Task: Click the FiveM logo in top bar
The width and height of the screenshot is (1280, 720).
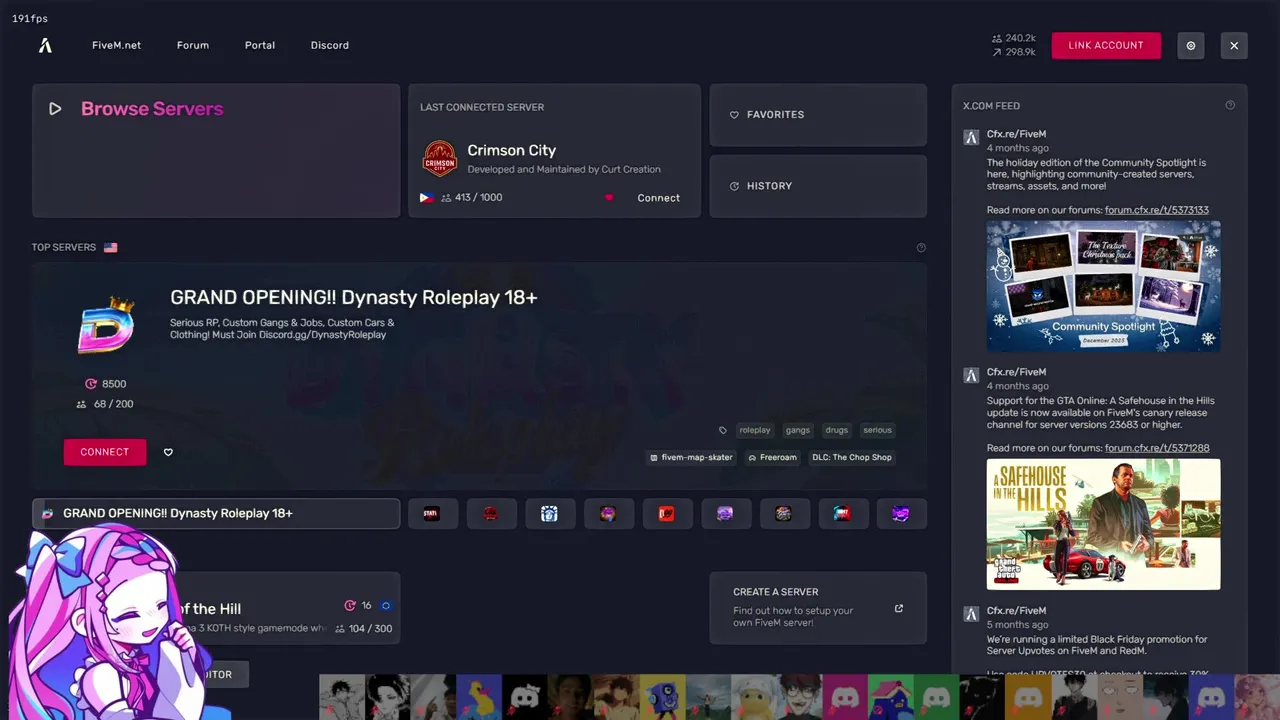Action: tap(45, 45)
